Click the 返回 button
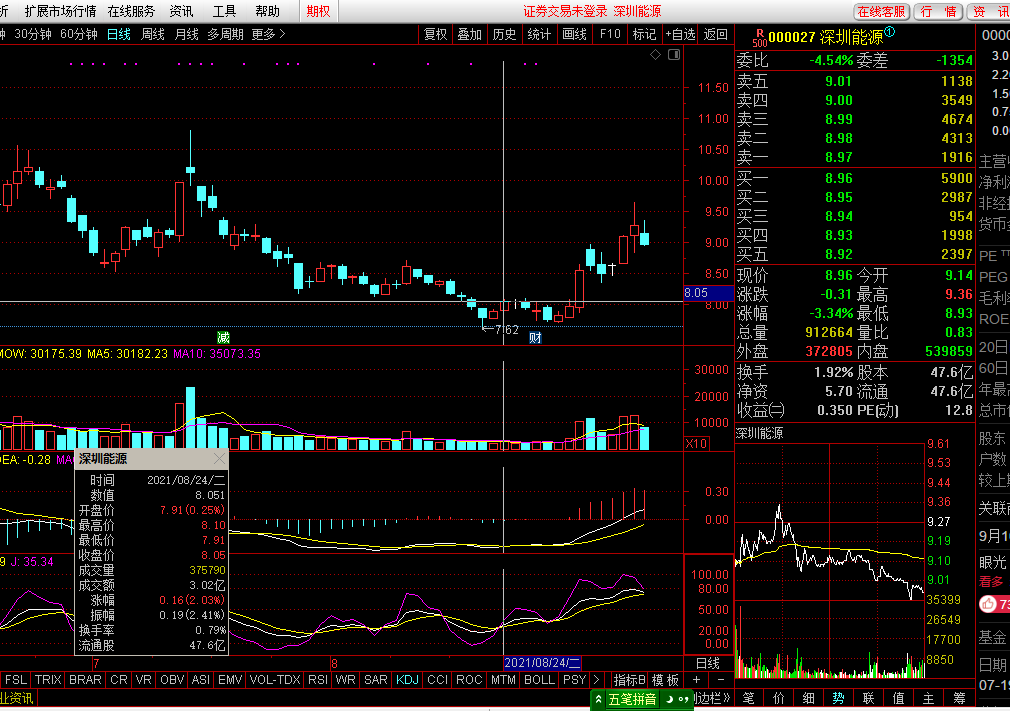Image resolution: width=1010 pixels, height=711 pixels. (716, 34)
